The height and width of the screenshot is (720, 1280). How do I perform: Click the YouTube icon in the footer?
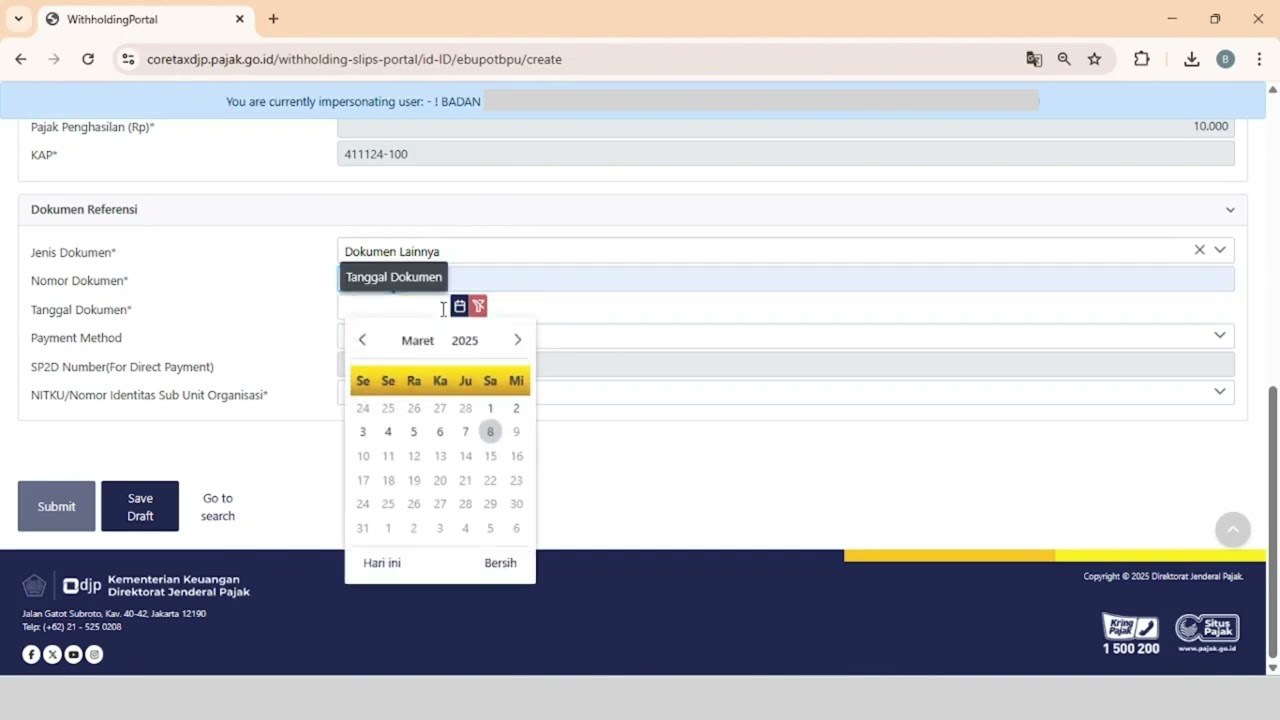point(73,655)
